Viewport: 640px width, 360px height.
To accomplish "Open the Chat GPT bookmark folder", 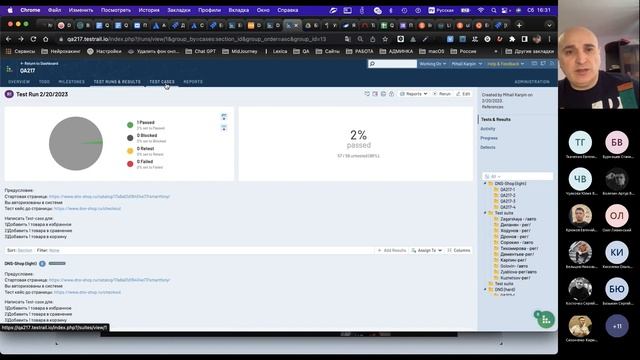I will coord(200,51).
